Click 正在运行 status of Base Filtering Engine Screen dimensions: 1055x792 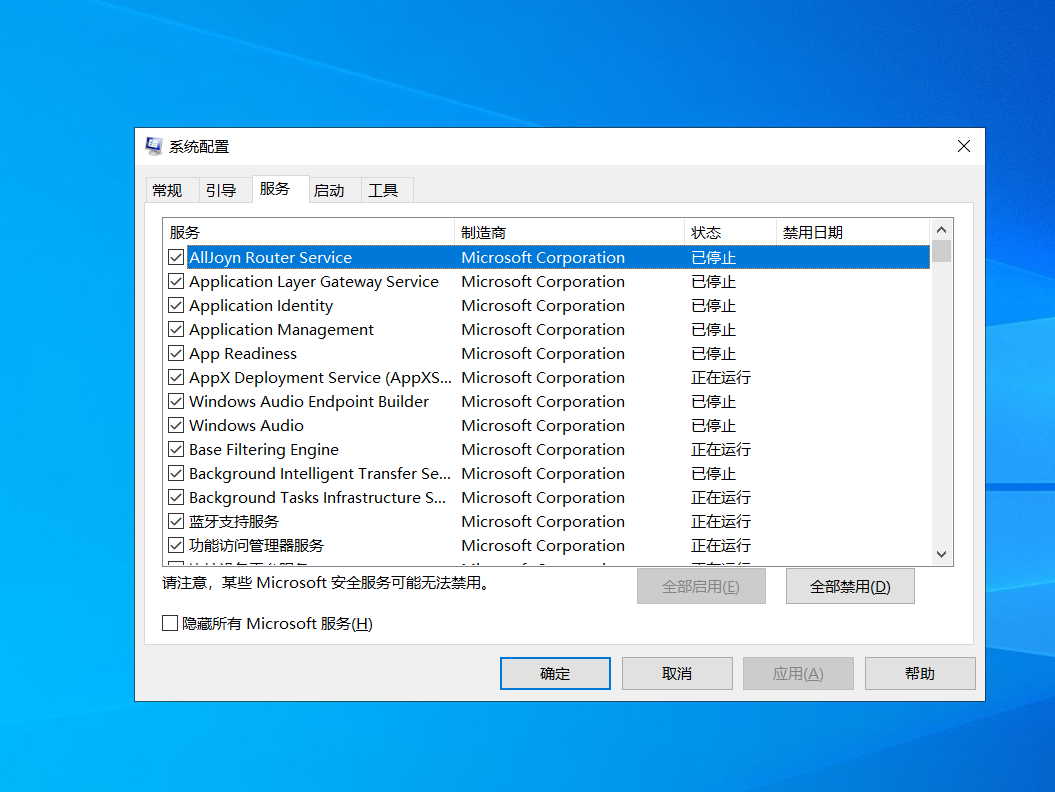click(721, 449)
